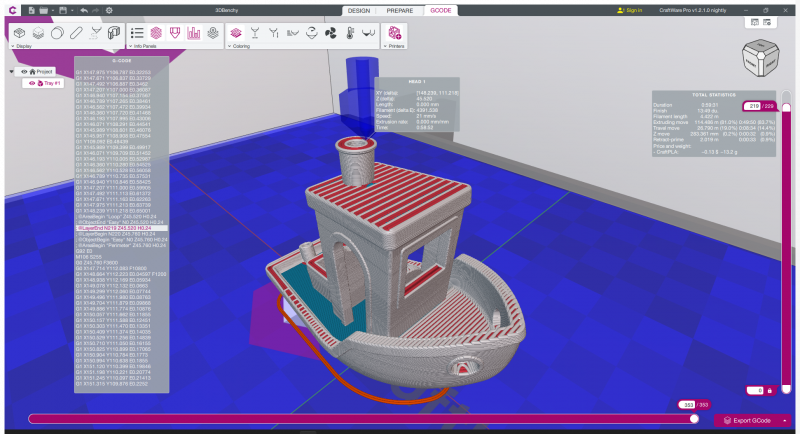The width and height of the screenshot is (800, 434).
Task: Click the add printer icon
Action: [x=395, y=33]
